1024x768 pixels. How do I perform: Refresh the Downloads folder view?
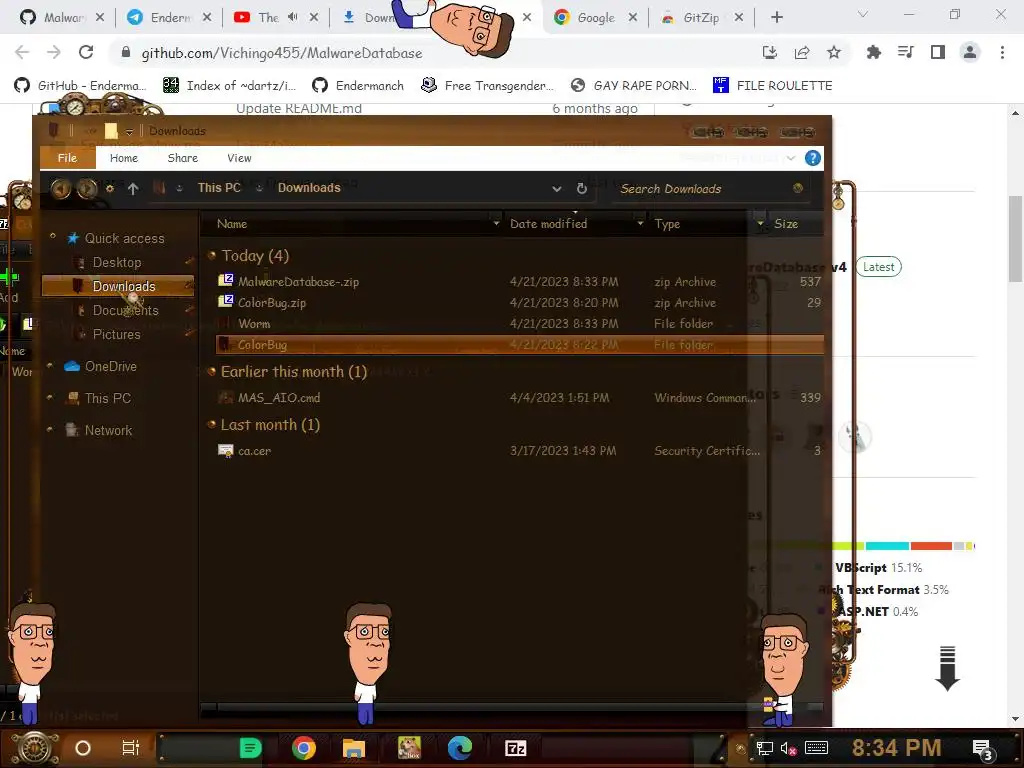[582, 189]
